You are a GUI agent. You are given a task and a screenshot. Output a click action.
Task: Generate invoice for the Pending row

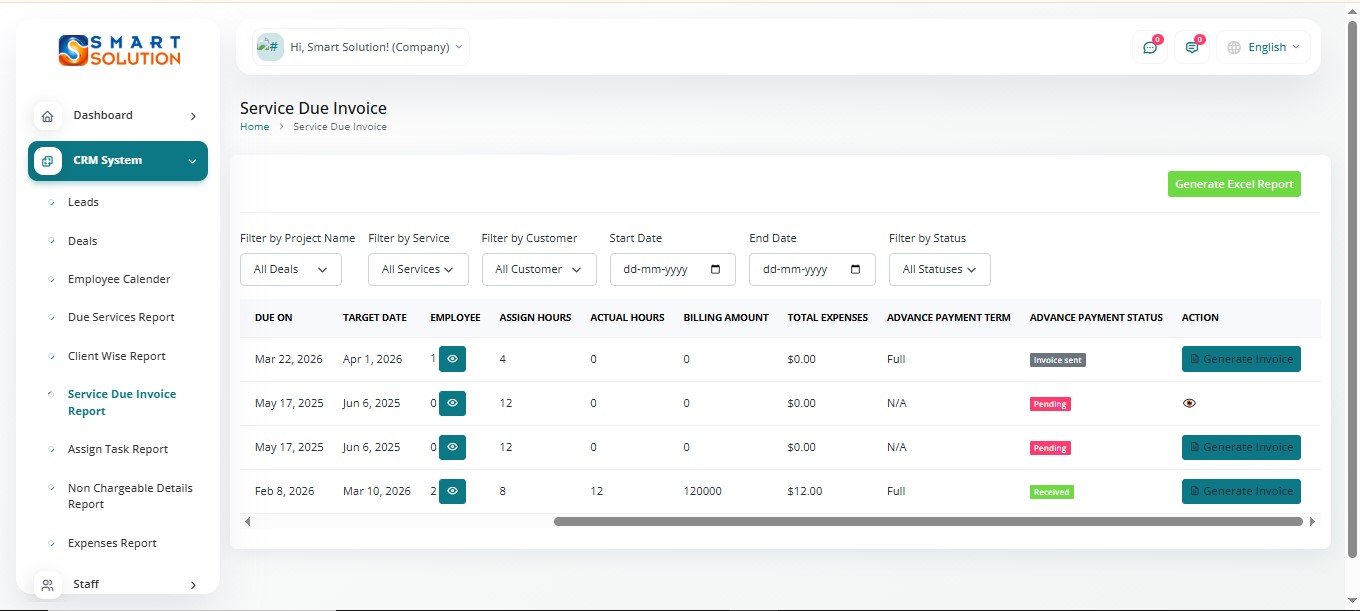coord(1241,447)
